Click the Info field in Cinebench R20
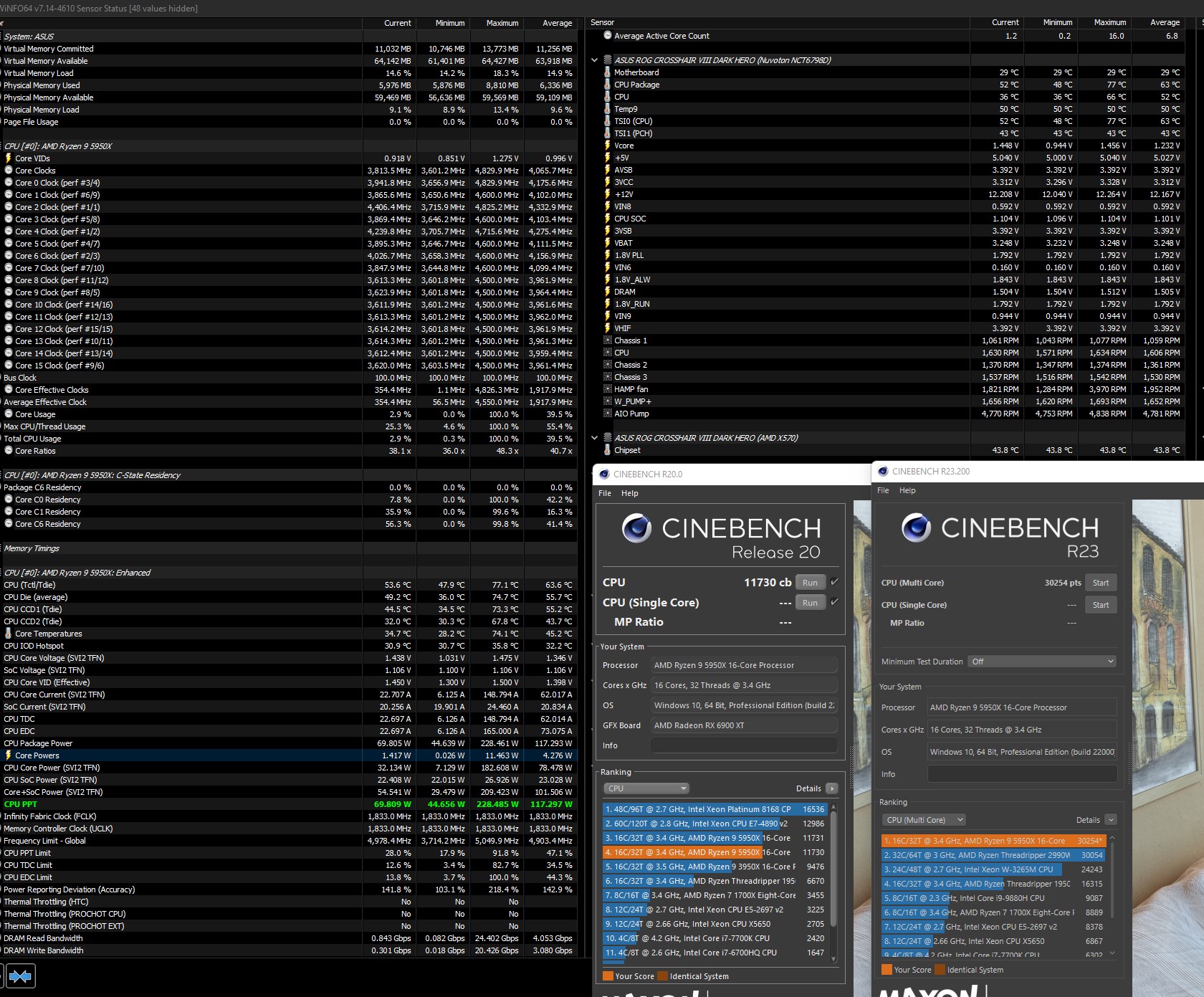 pos(744,745)
